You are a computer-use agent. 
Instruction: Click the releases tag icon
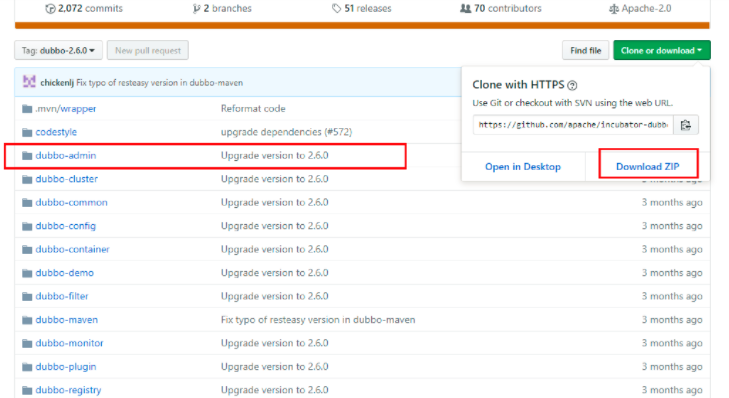(336, 8)
